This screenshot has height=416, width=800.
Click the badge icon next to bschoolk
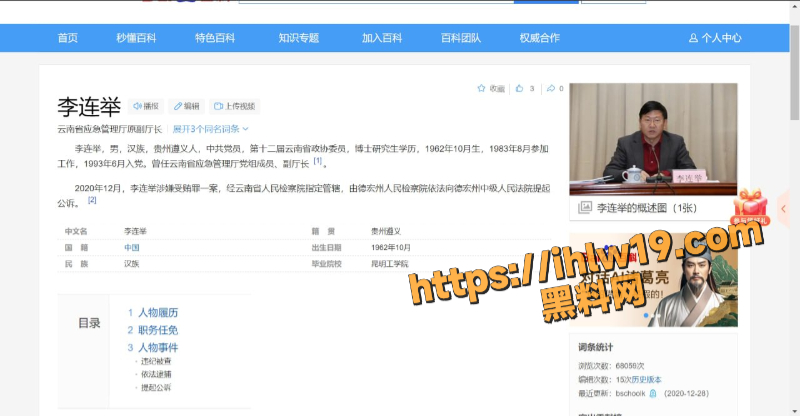tap(653, 394)
